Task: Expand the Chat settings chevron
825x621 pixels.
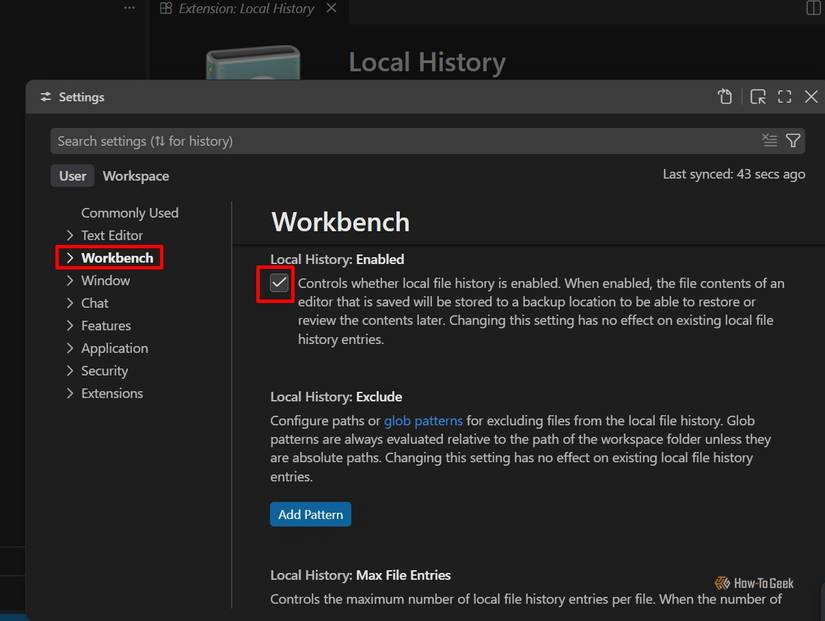Action: point(69,303)
